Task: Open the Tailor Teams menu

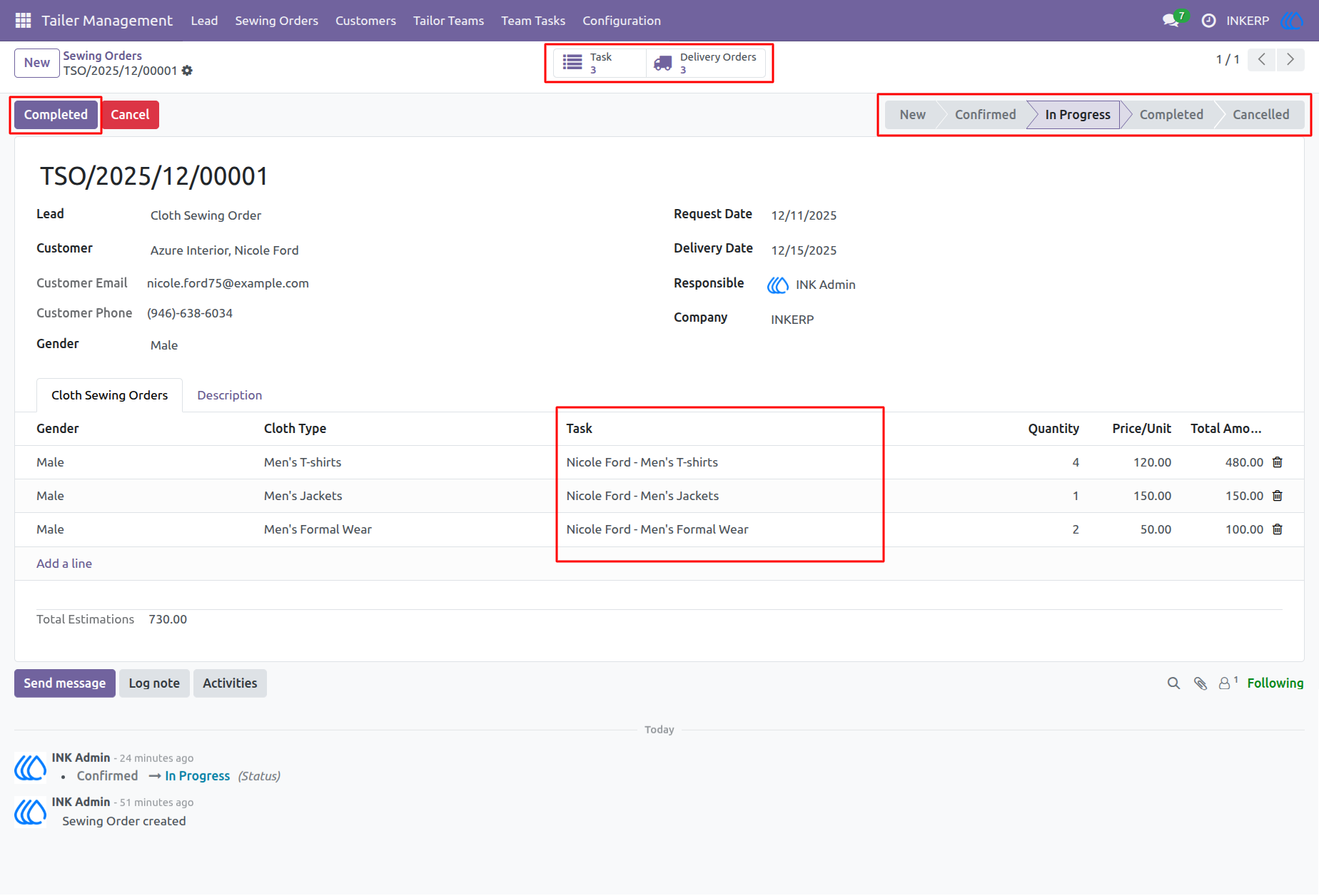Action: 448,21
